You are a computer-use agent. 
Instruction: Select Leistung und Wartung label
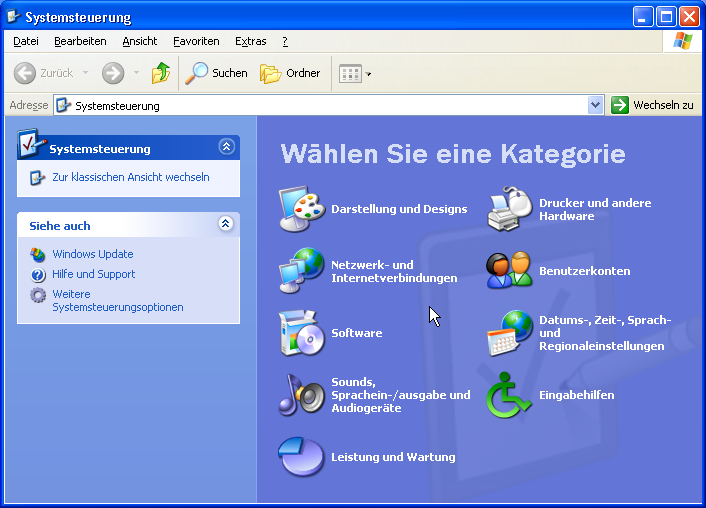[x=393, y=457]
